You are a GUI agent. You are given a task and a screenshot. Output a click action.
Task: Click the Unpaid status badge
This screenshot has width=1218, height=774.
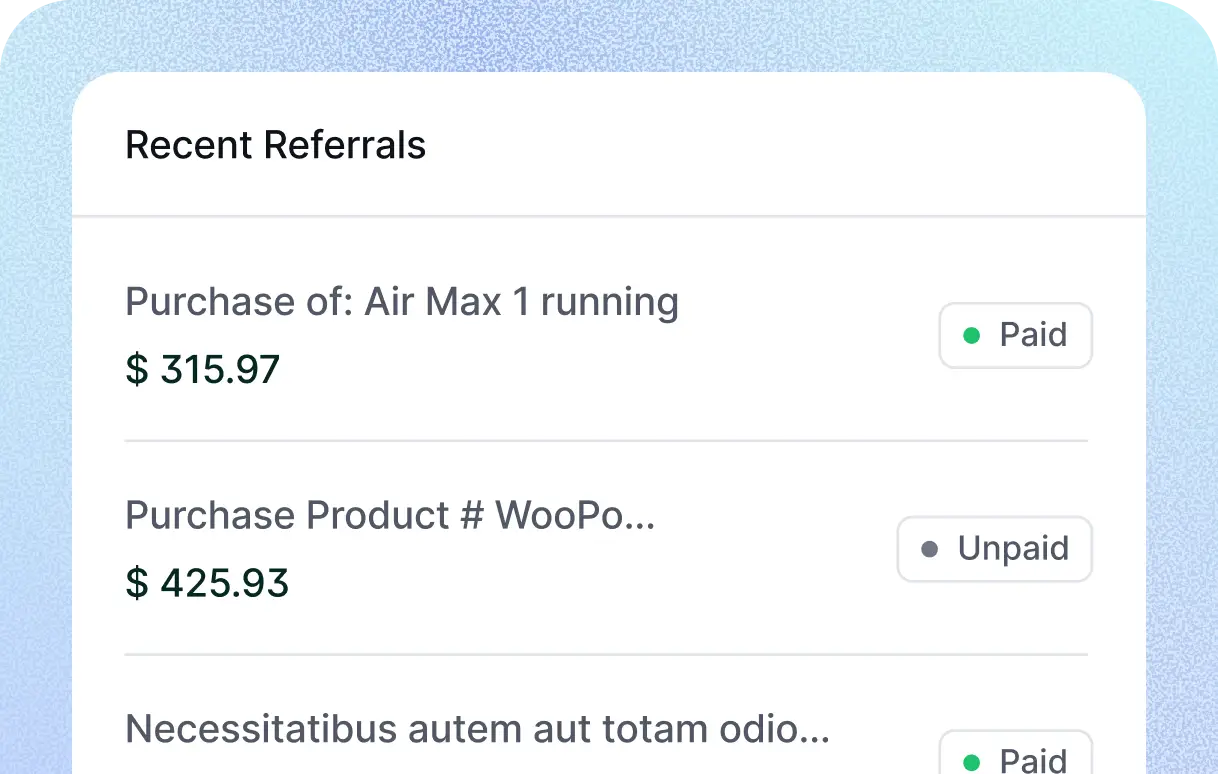click(x=994, y=549)
